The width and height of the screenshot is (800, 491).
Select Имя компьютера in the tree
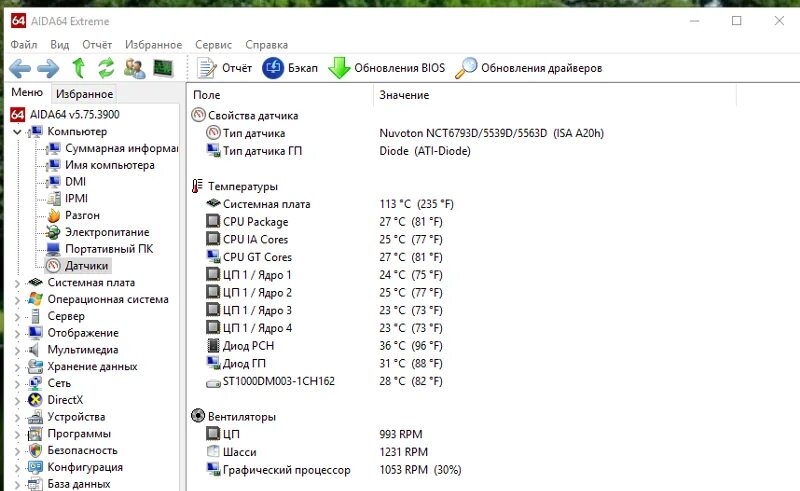[x=110, y=165]
